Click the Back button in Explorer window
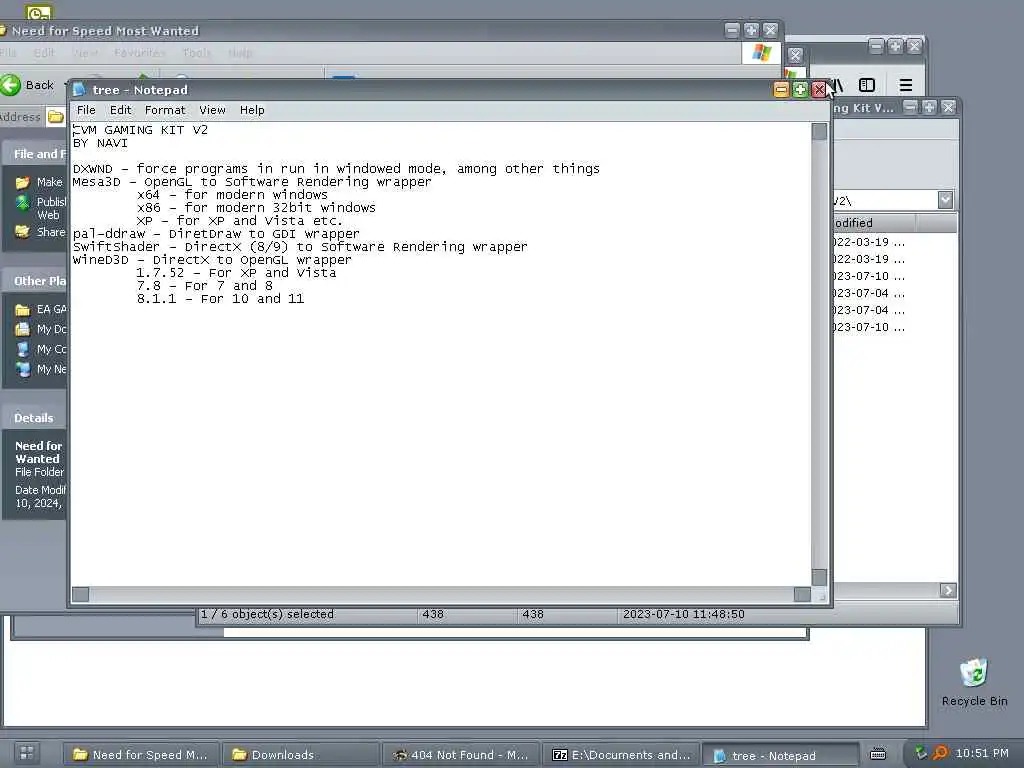 coord(28,85)
